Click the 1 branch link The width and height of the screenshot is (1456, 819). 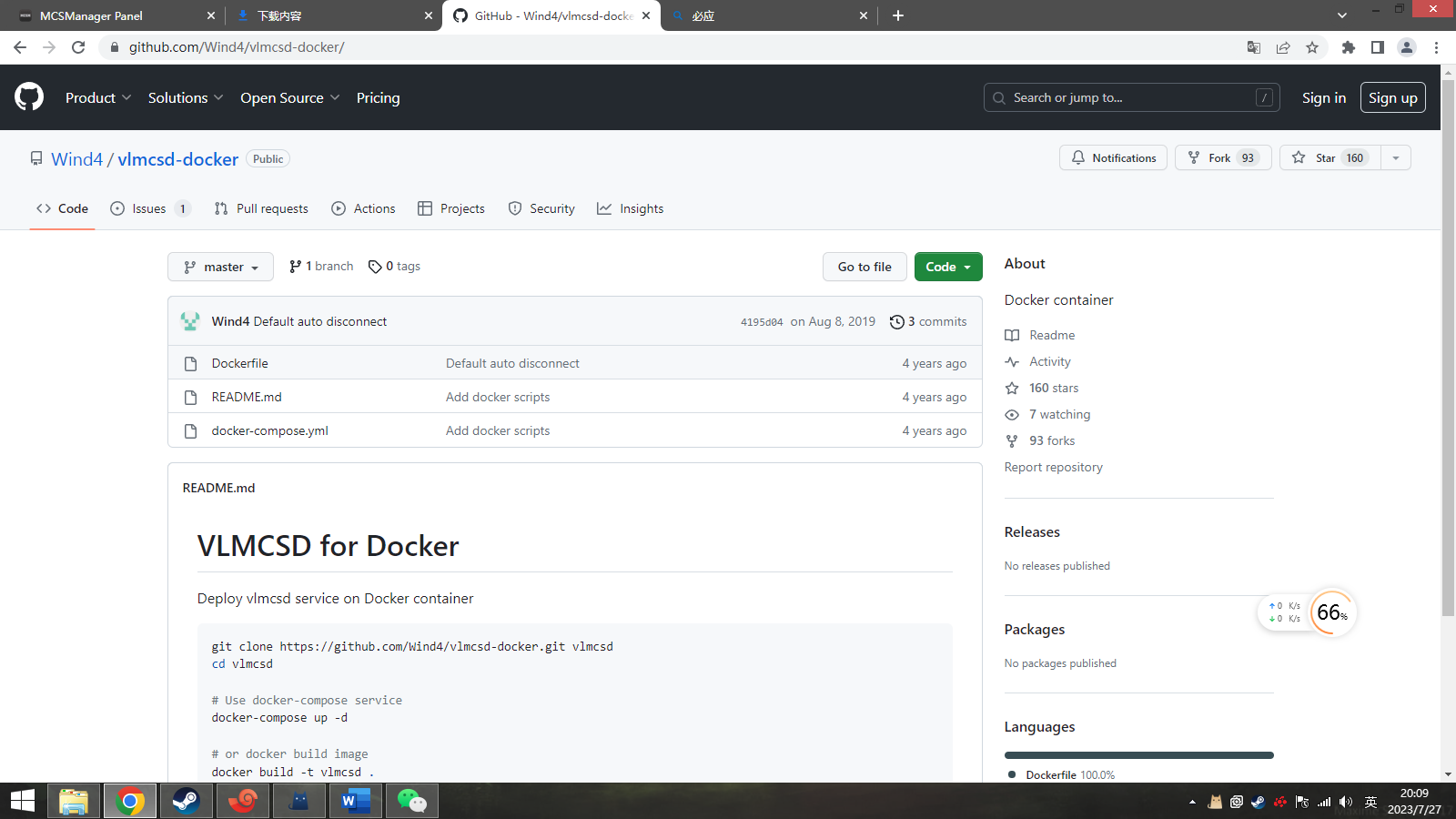pyautogui.click(x=321, y=267)
